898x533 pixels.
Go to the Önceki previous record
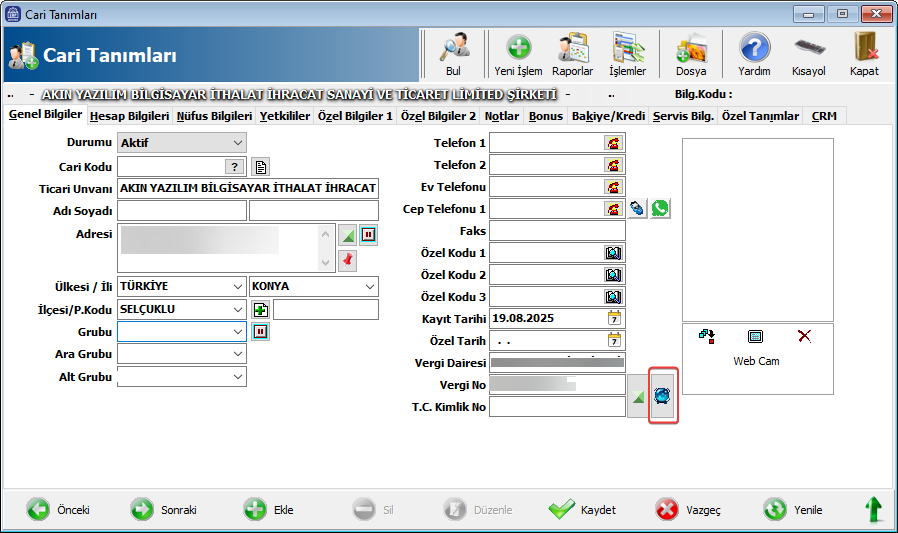58,510
